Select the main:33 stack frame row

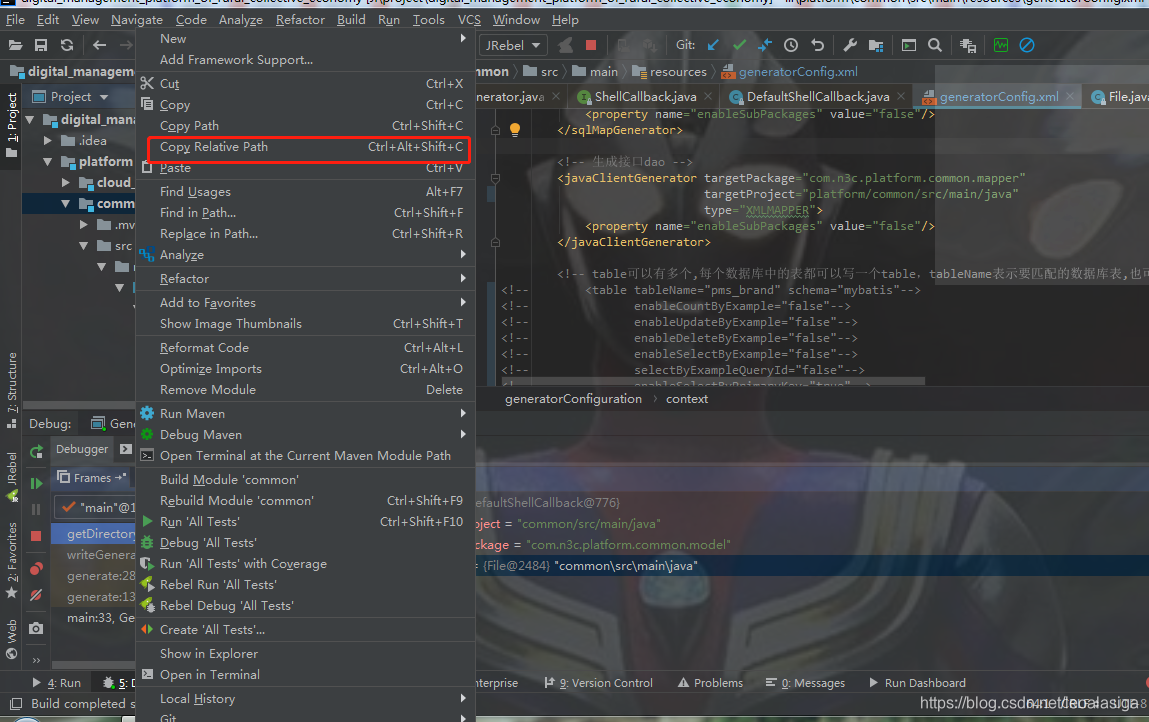[x=93, y=618]
